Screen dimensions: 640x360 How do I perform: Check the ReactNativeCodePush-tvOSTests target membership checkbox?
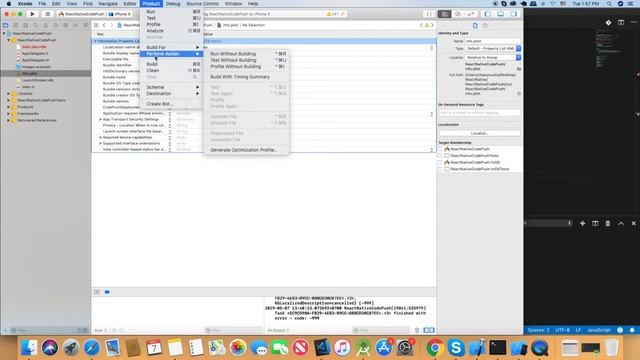[x=440, y=169]
